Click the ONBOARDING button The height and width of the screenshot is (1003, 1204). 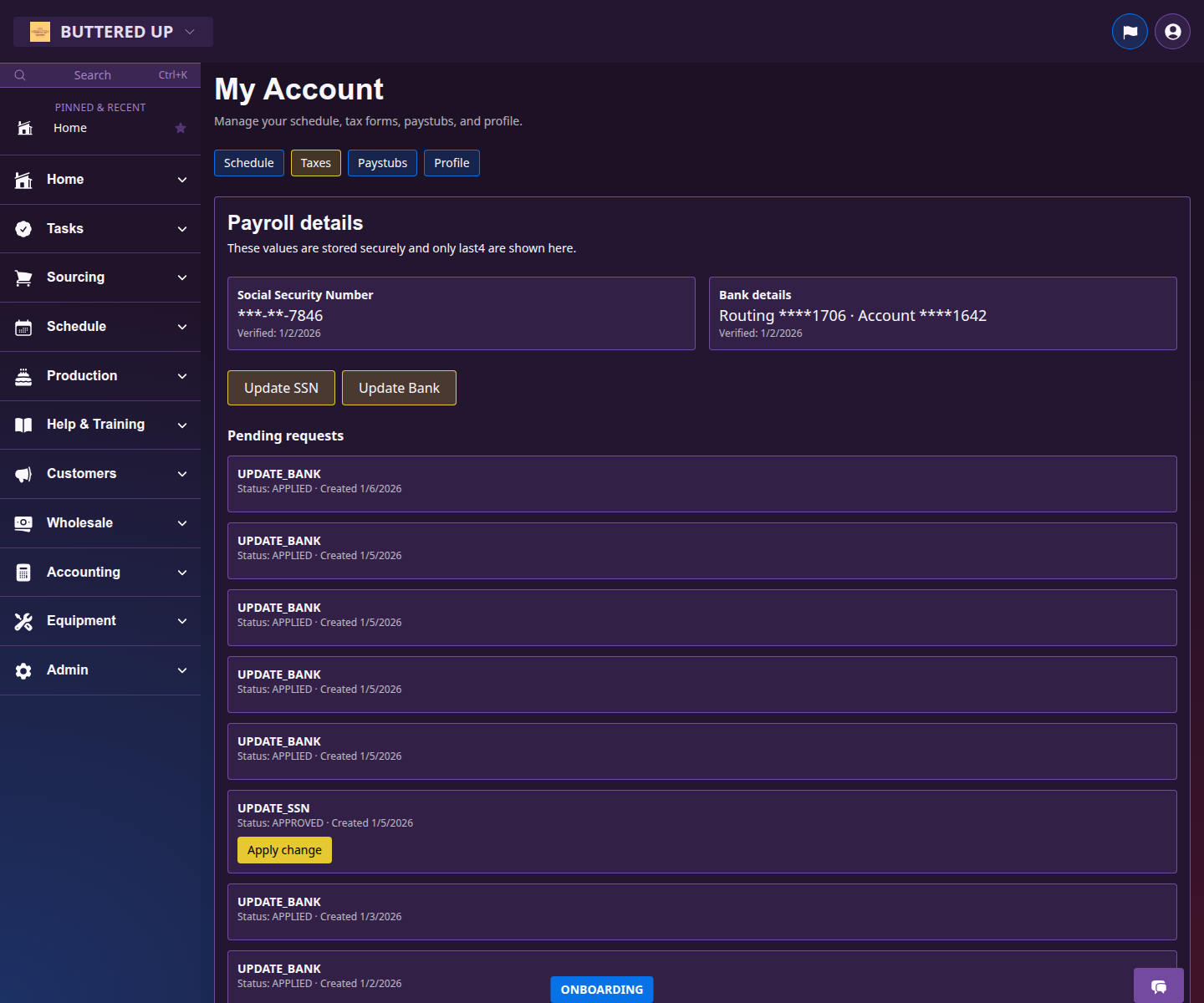(601, 989)
